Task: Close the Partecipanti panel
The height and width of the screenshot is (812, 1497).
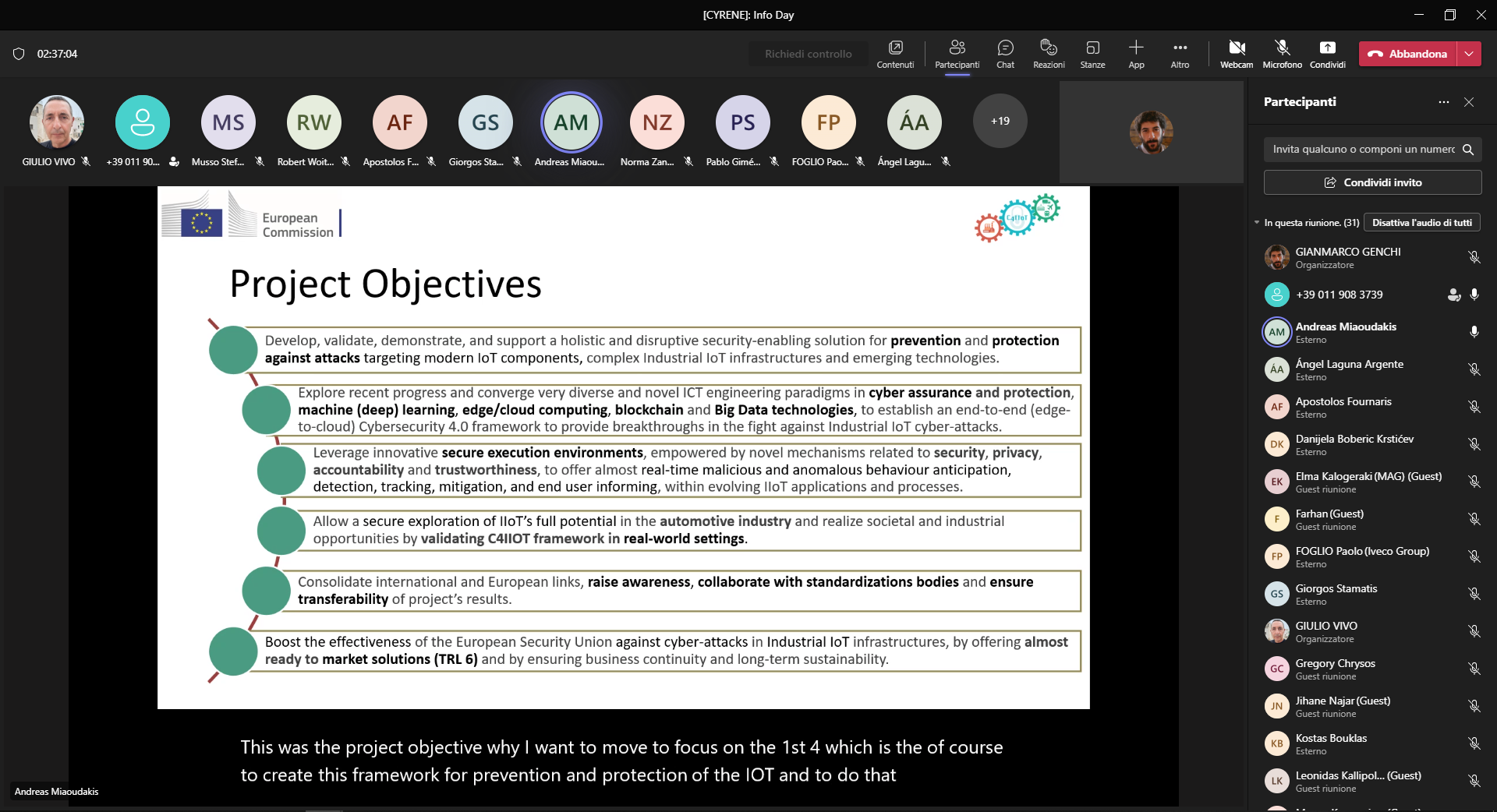Action: point(1469,102)
